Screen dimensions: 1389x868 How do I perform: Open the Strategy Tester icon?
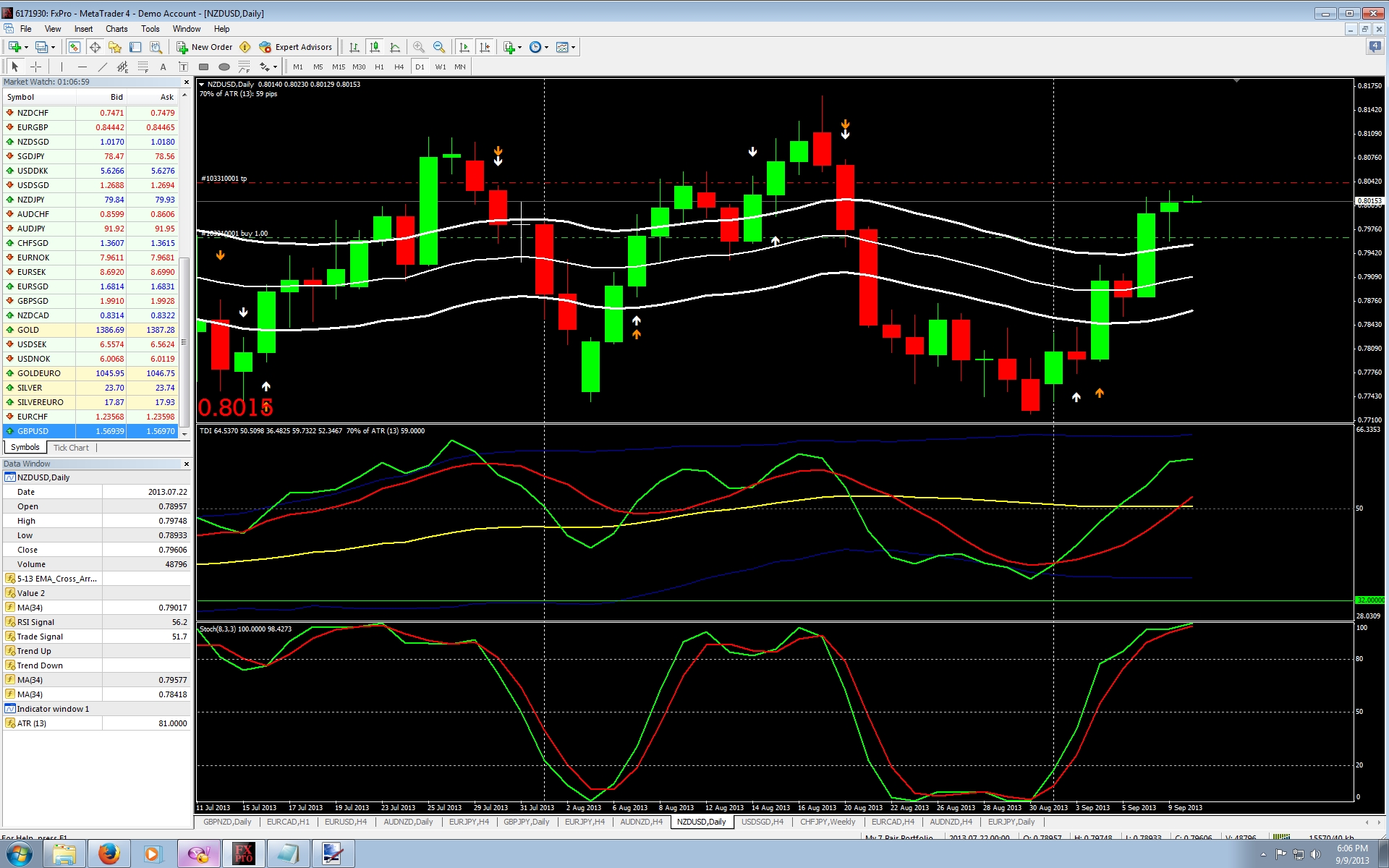click(155, 47)
